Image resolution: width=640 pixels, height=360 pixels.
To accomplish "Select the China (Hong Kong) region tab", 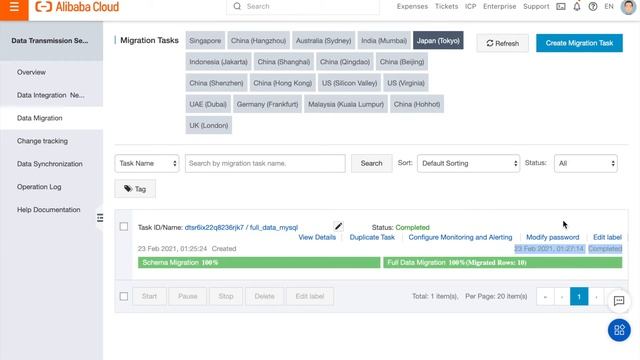I will pos(283,83).
